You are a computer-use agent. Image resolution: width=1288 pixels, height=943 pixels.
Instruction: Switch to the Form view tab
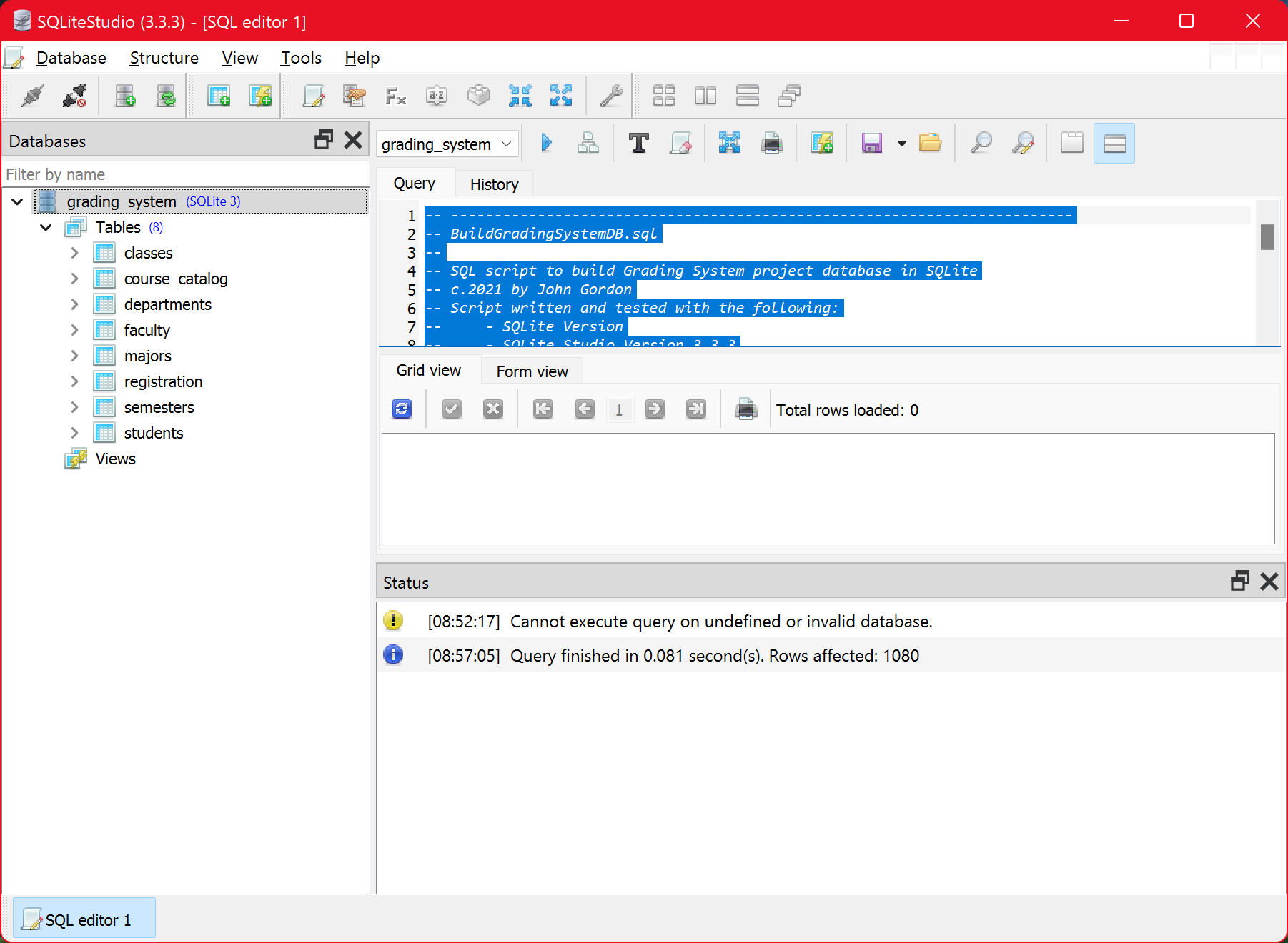pyautogui.click(x=532, y=371)
